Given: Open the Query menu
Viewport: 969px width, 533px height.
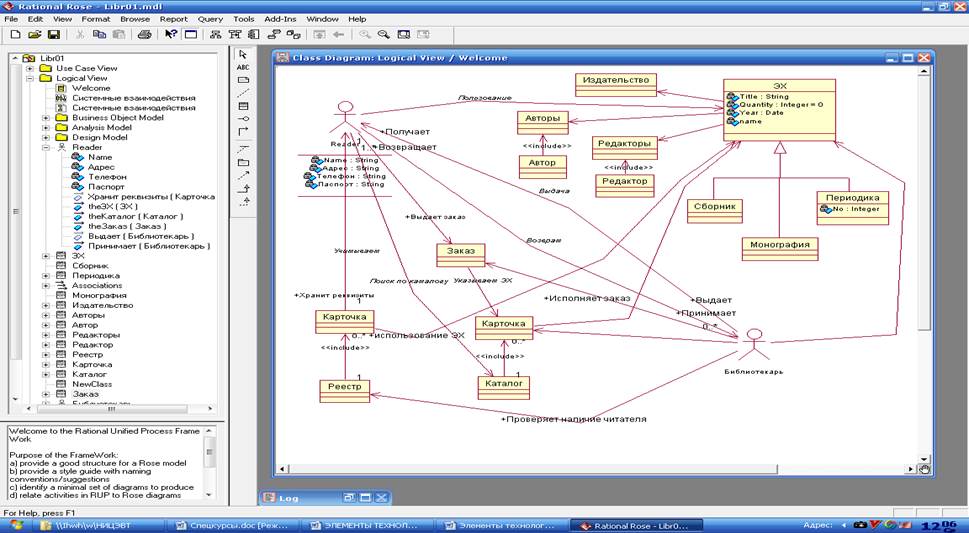Looking at the screenshot, I should click(x=210, y=19).
